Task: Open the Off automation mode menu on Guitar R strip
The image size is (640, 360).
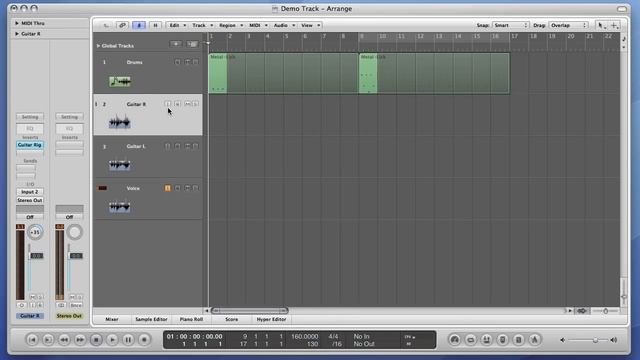Action: [x=30, y=217]
